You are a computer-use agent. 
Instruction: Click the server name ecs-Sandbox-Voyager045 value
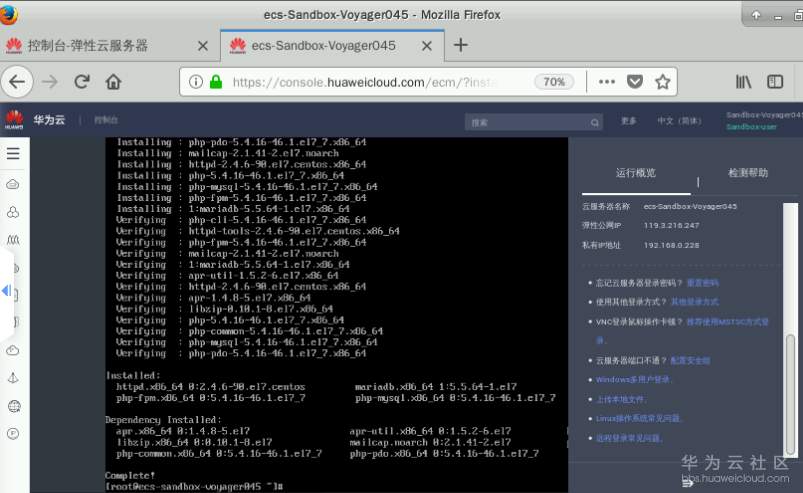point(690,206)
